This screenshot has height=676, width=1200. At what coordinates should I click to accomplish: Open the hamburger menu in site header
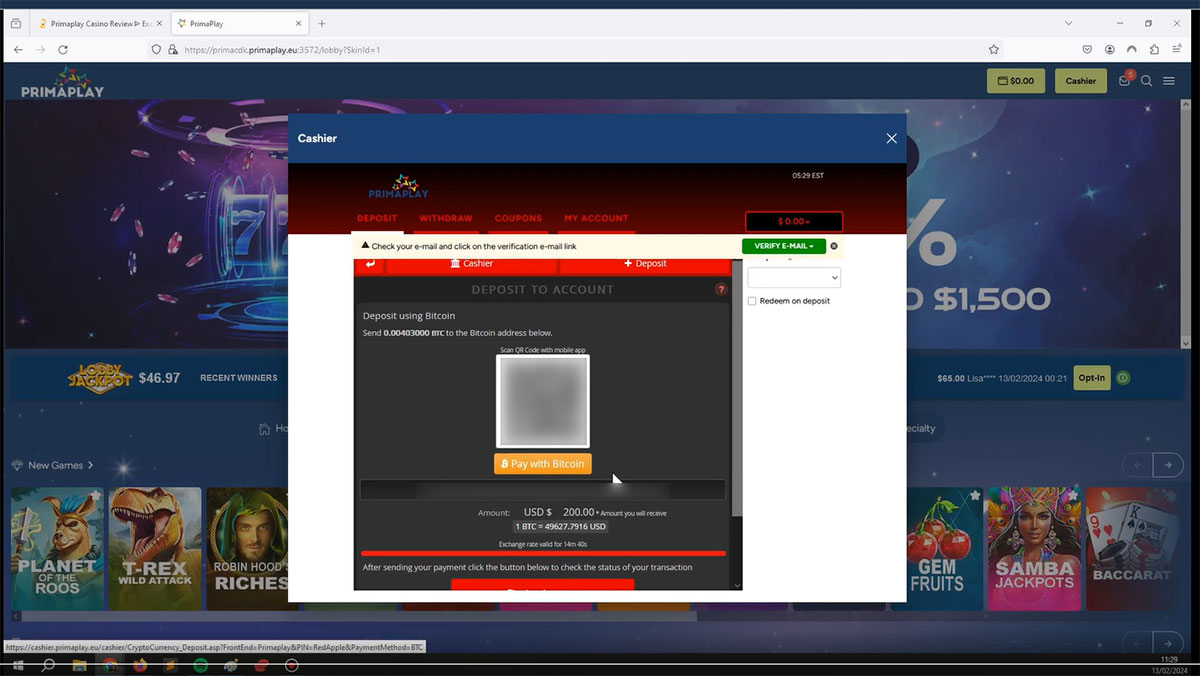pos(1169,81)
